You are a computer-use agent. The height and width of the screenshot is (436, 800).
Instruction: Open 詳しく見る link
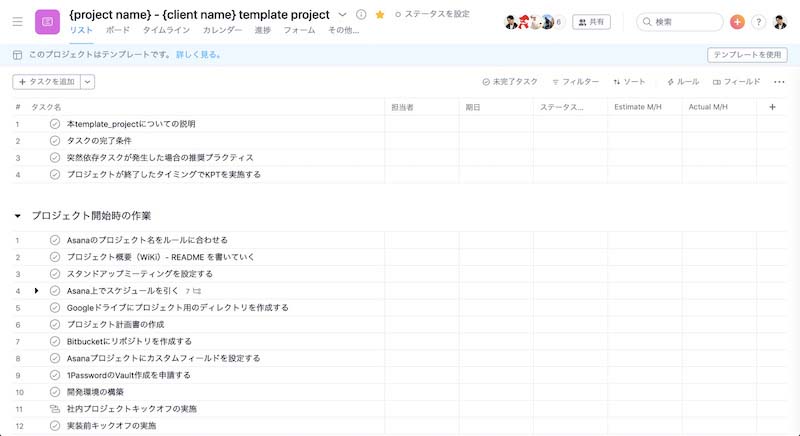click(x=199, y=55)
